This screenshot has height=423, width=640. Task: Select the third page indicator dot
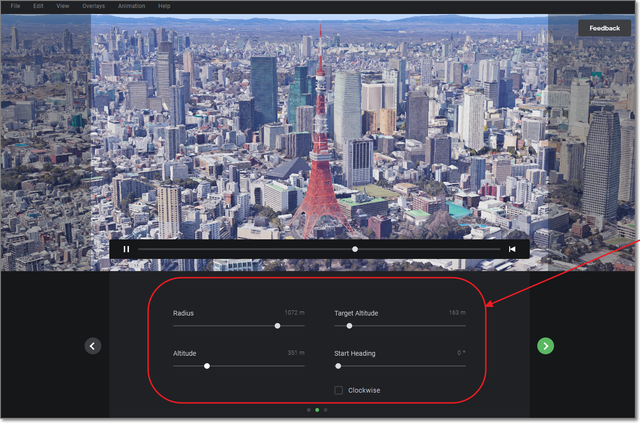[x=326, y=410]
